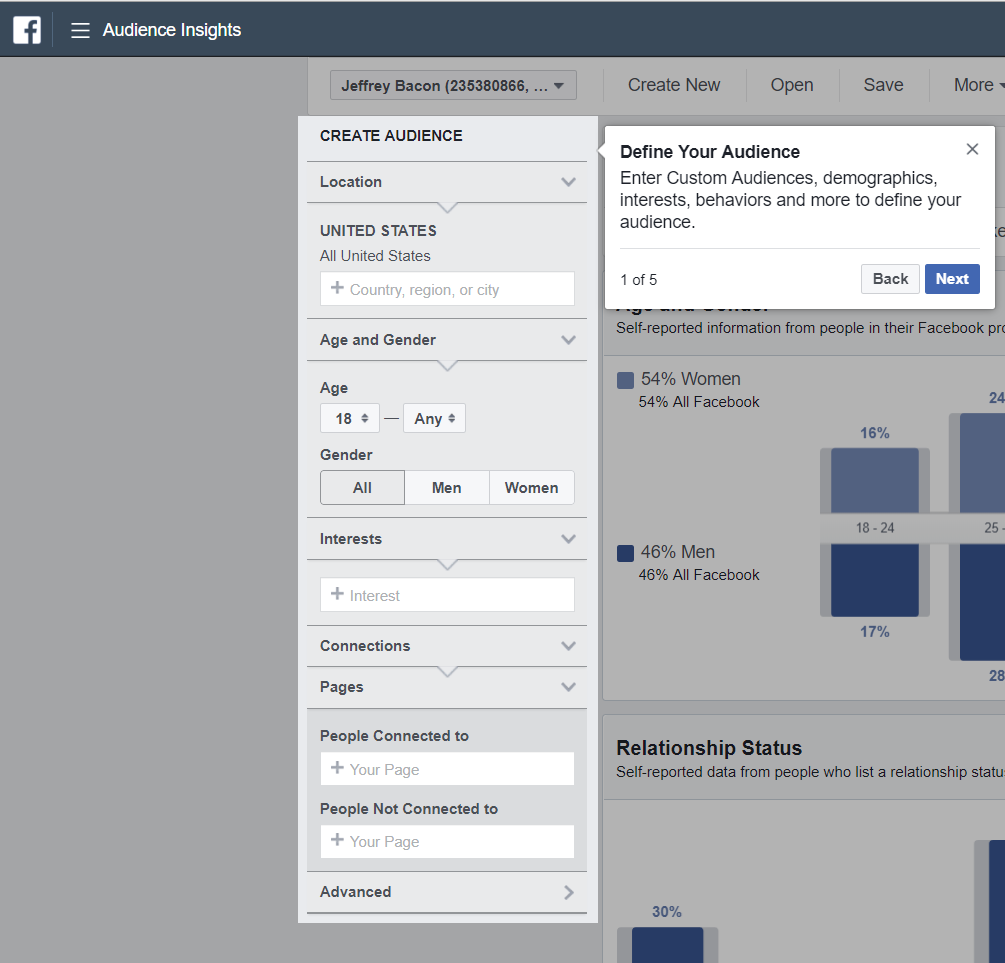Close the Define Your Audience tooltip

[x=972, y=149]
